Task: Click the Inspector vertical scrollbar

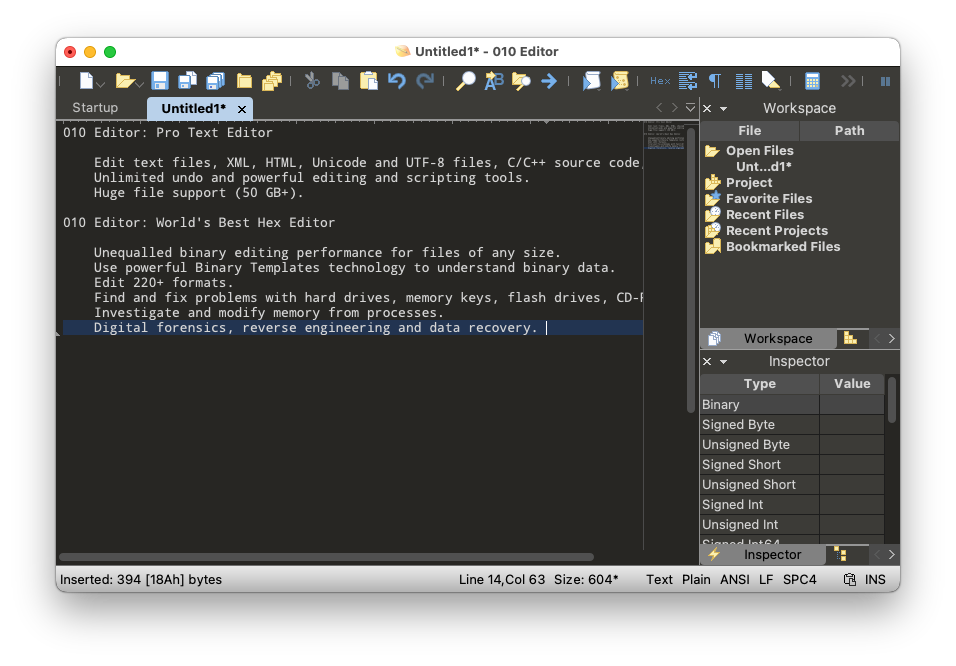Action: [x=892, y=400]
